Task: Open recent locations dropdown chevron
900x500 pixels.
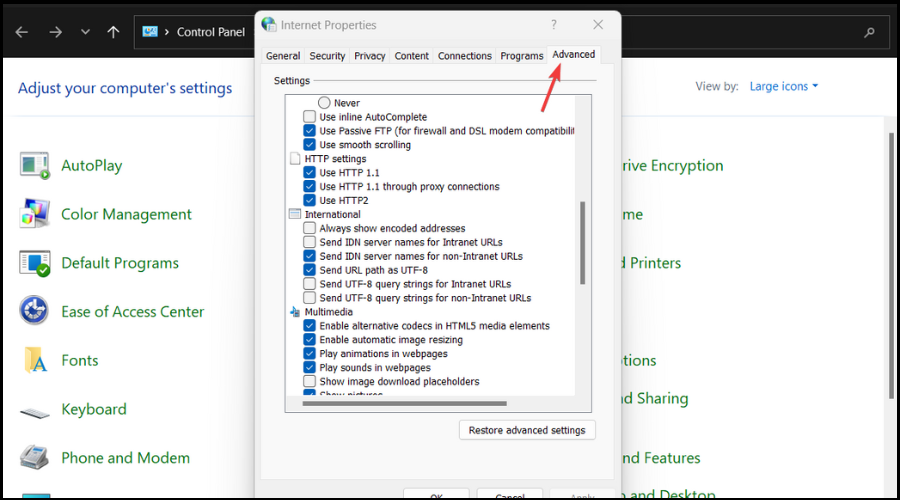Action: (x=85, y=32)
